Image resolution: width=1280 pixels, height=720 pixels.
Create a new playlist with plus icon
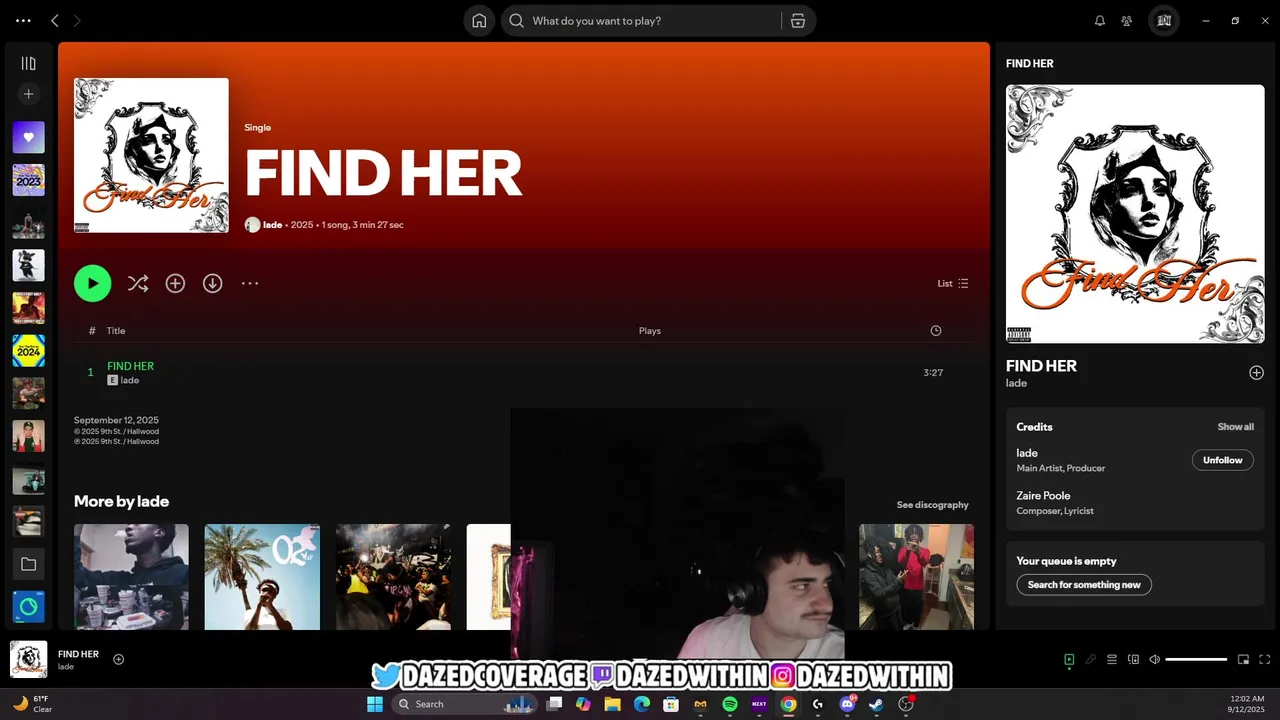[x=28, y=94]
